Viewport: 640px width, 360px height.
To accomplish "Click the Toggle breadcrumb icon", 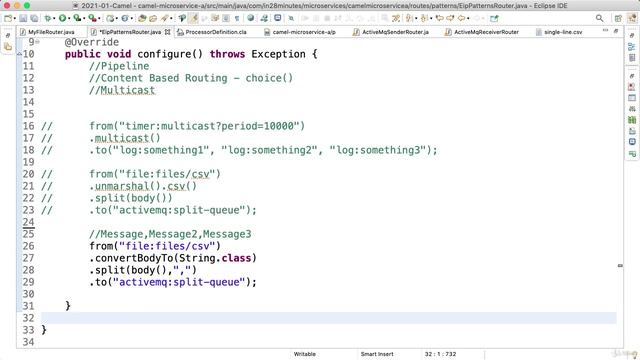I will tap(182, 18).
